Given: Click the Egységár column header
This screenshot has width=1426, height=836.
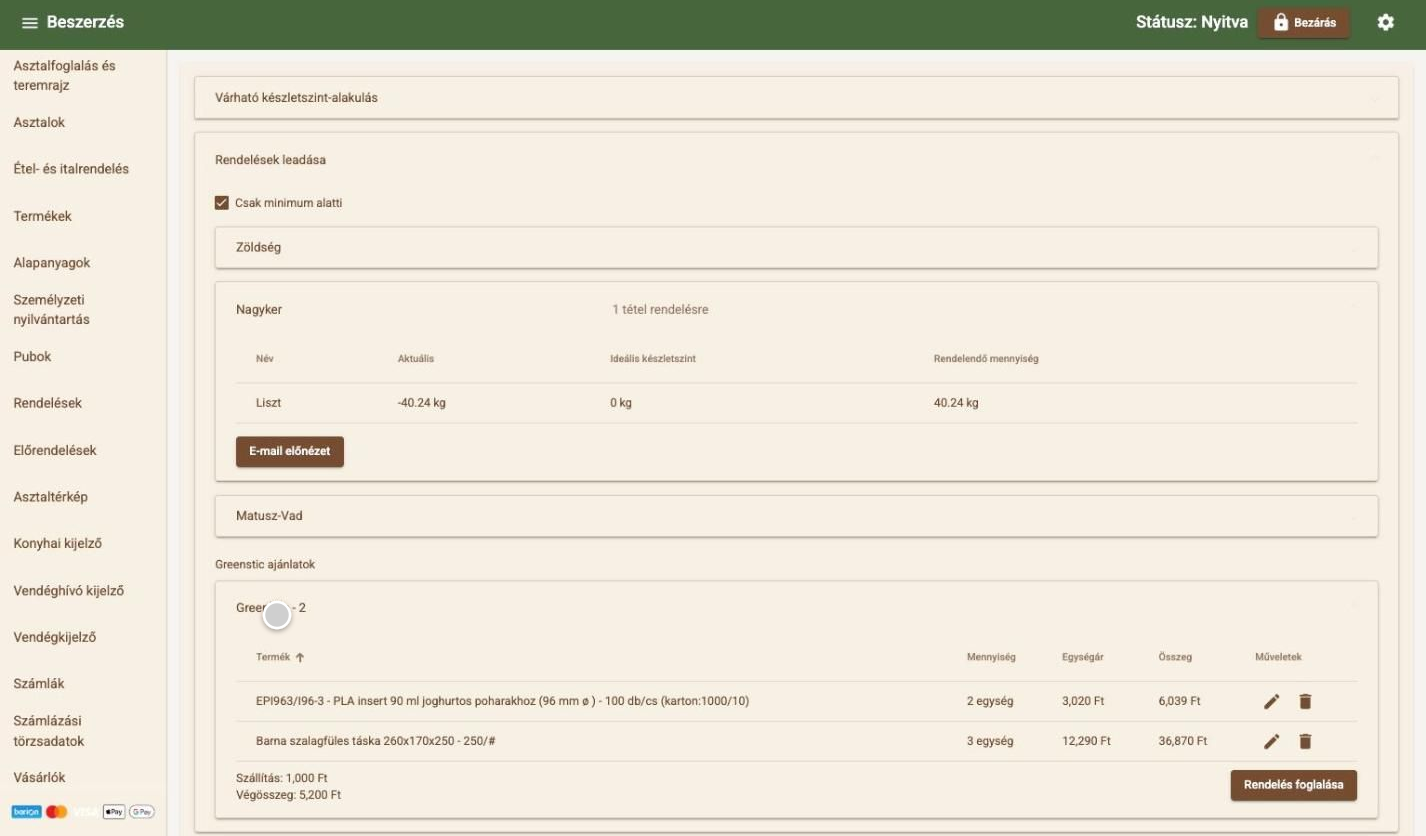Looking at the screenshot, I should pos(1082,658).
